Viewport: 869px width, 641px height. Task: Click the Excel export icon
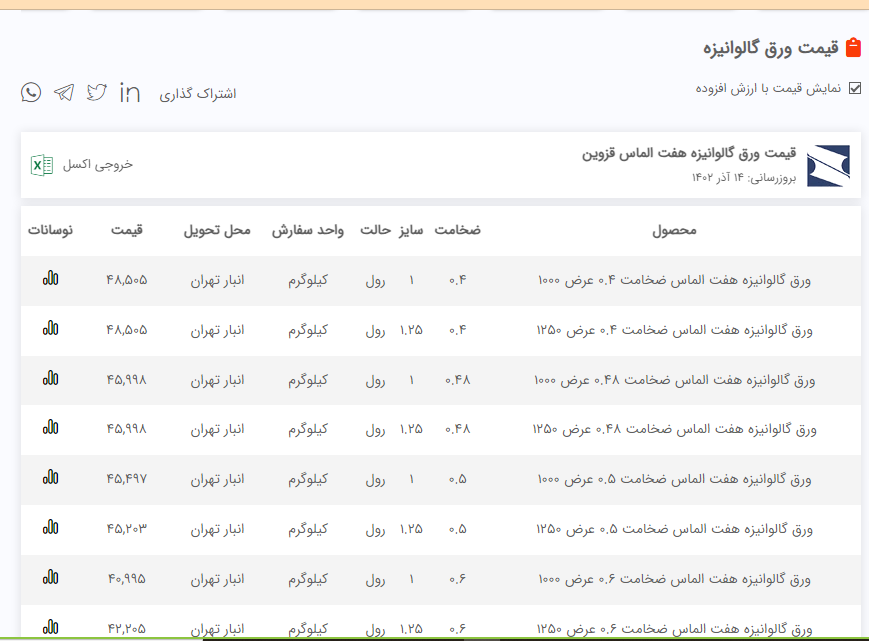41,165
